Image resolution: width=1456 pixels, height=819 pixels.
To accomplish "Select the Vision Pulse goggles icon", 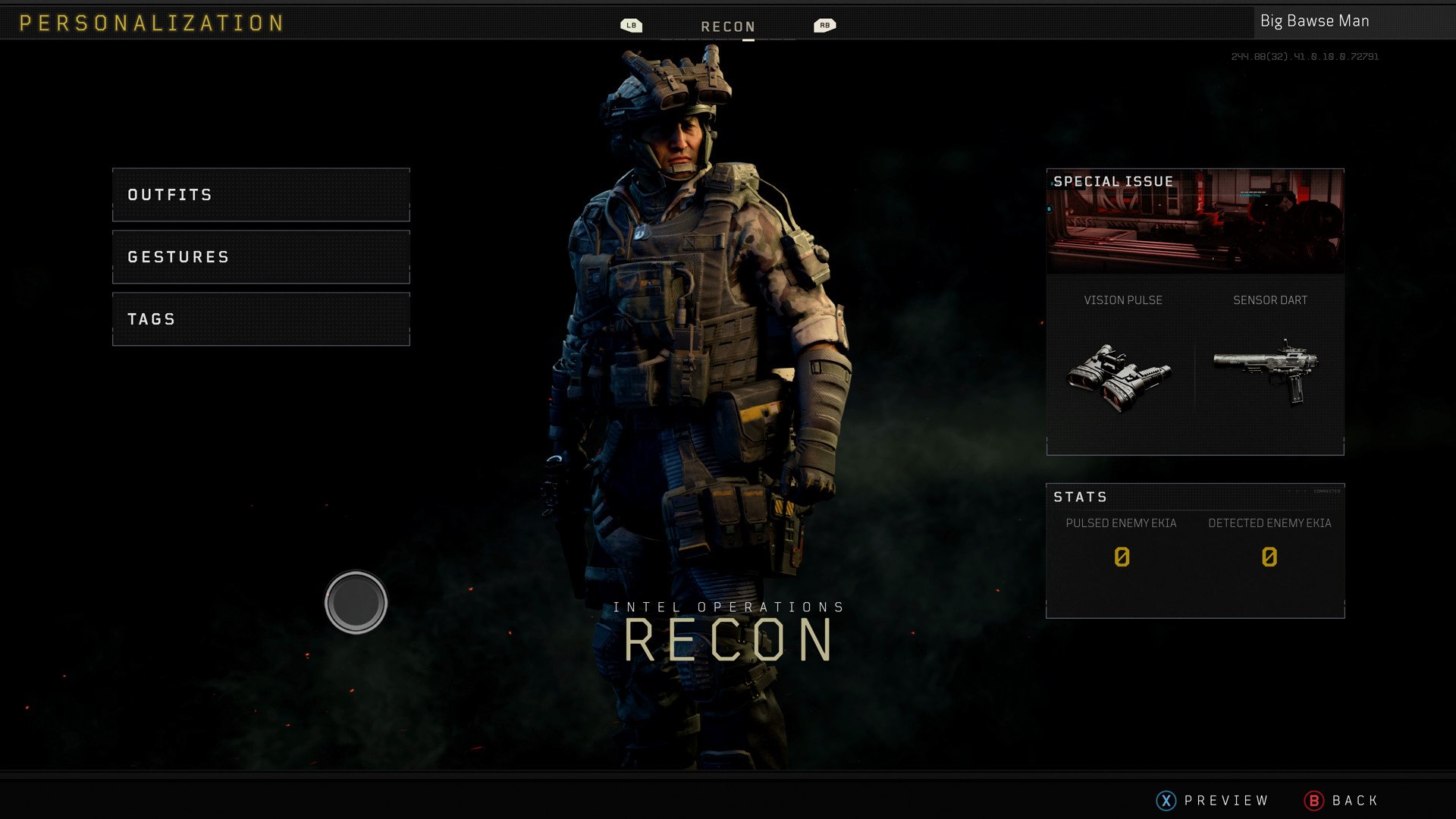I will tap(1119, 377).
